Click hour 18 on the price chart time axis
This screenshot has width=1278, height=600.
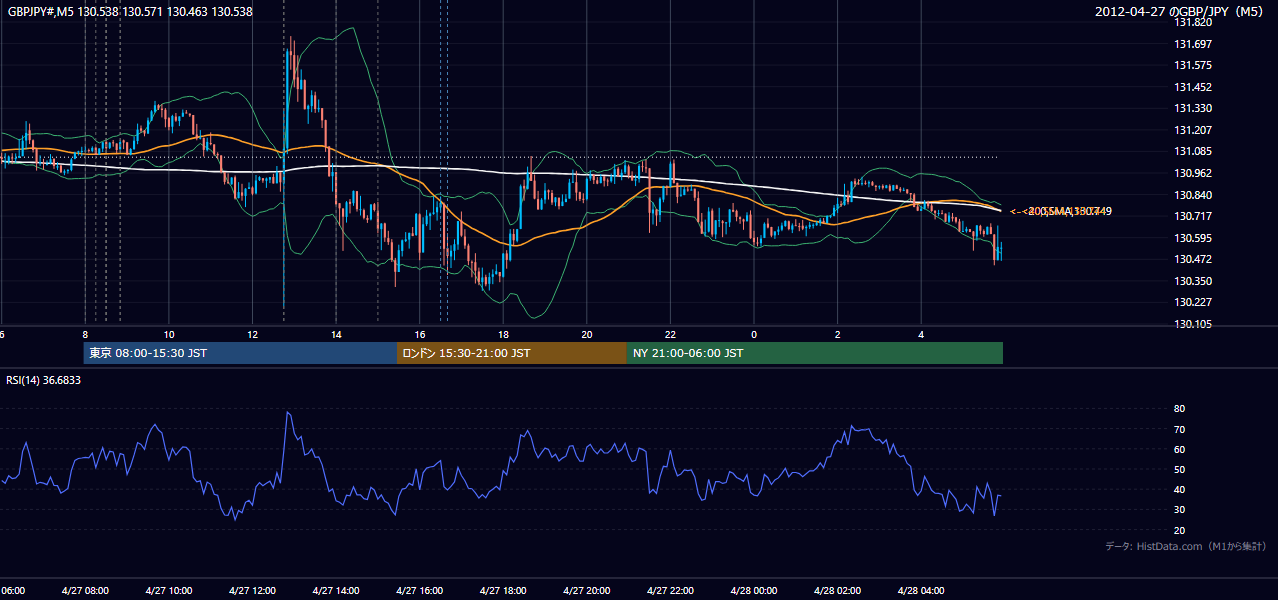tap(503, 334)
